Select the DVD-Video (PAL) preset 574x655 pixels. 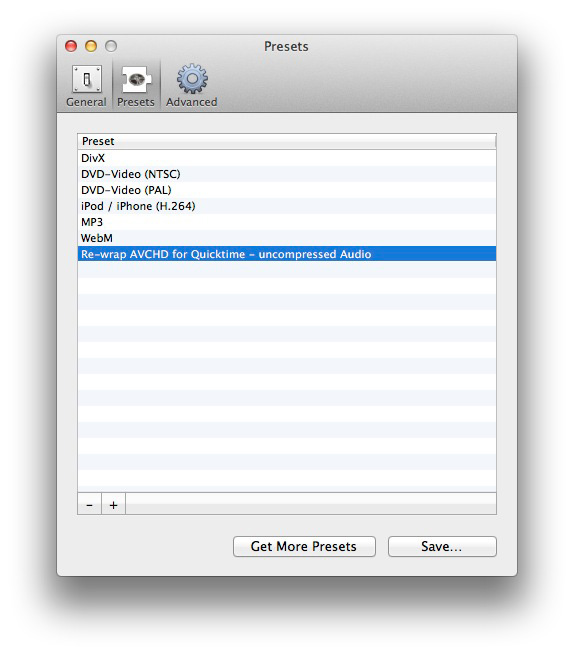287,190
